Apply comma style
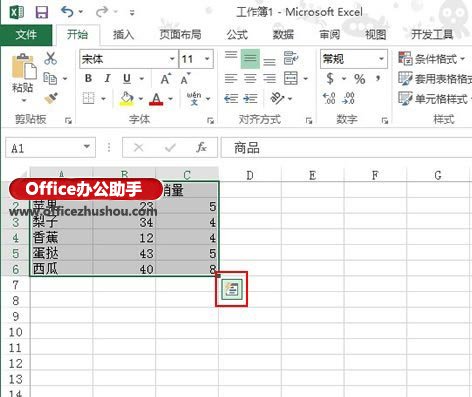472x397 pixels. pos(378,79)
